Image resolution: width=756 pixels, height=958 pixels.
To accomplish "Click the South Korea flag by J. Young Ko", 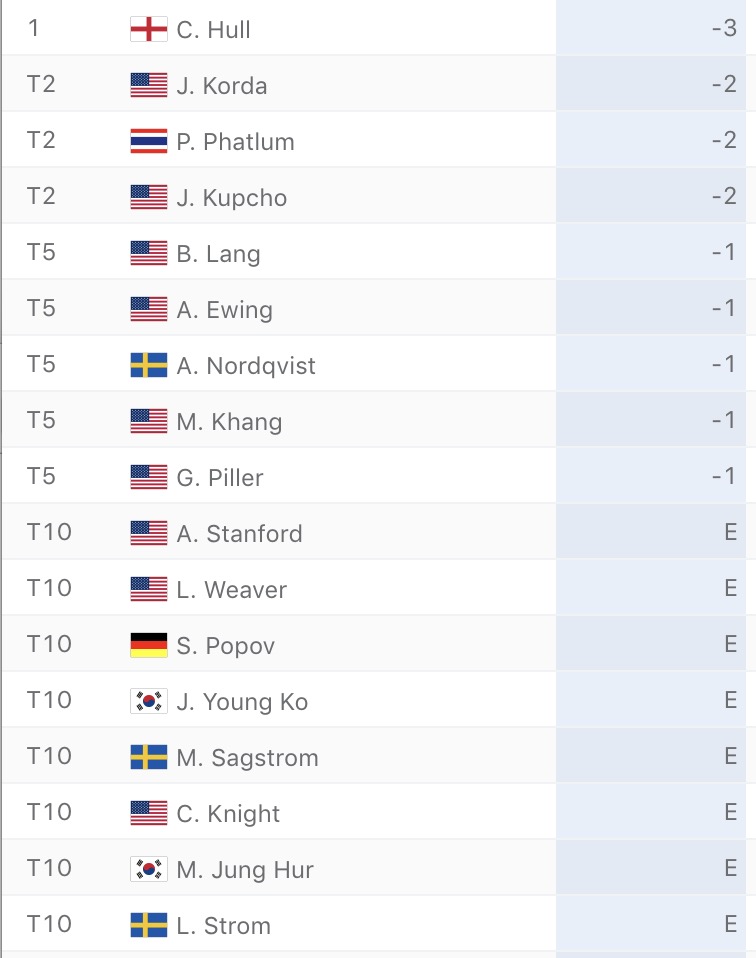I will (149, 701).
